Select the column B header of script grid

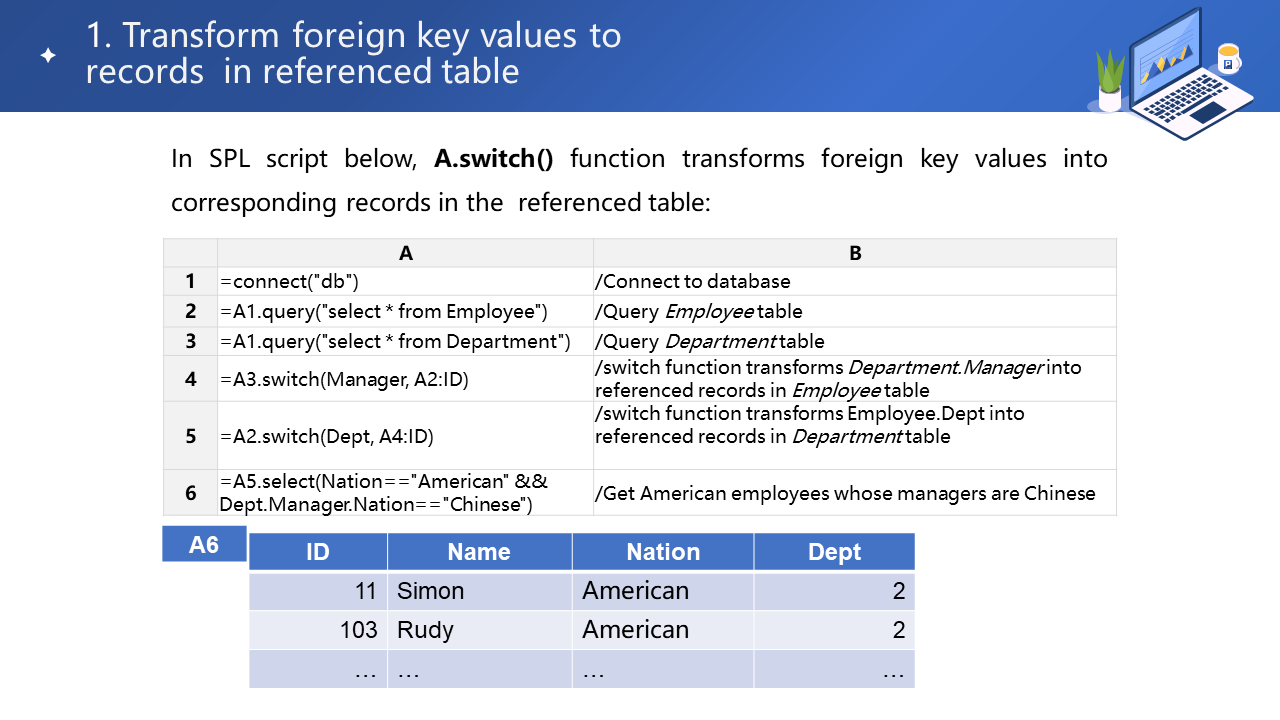pyautogui.click(x=854, y=253)
